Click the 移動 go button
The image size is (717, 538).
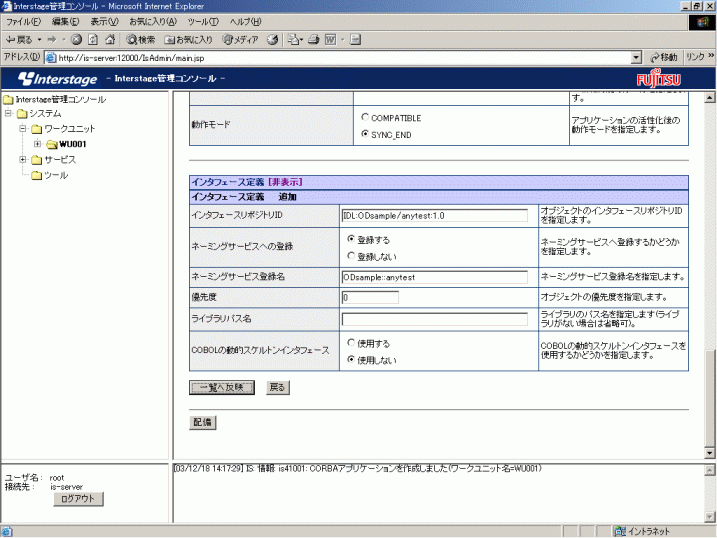[664, 57]
